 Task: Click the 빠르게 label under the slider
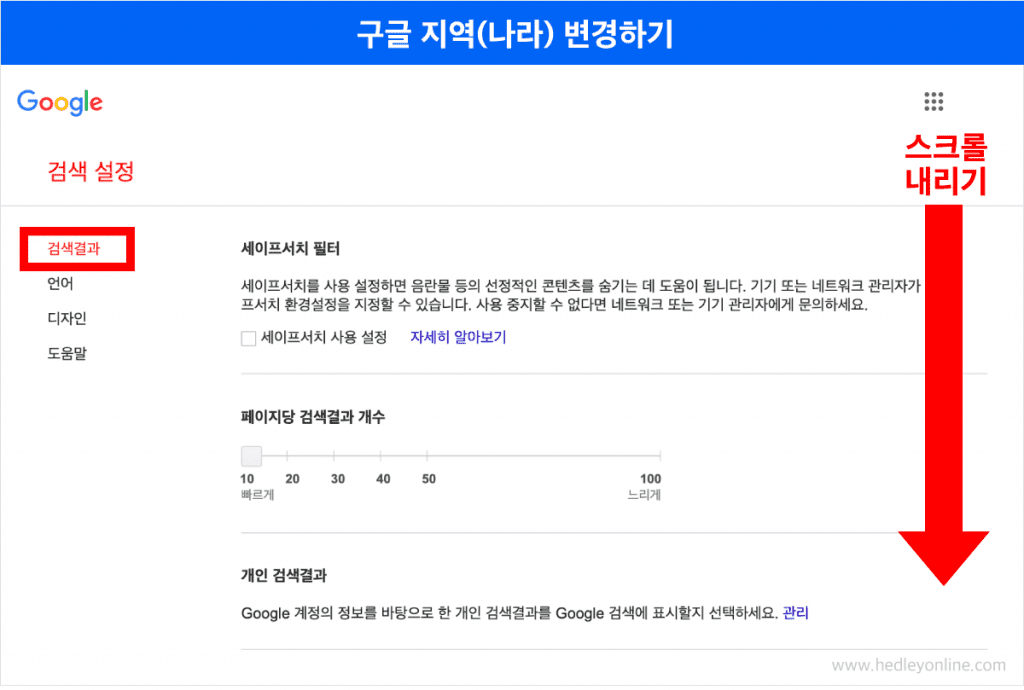[x=257, y=495]
